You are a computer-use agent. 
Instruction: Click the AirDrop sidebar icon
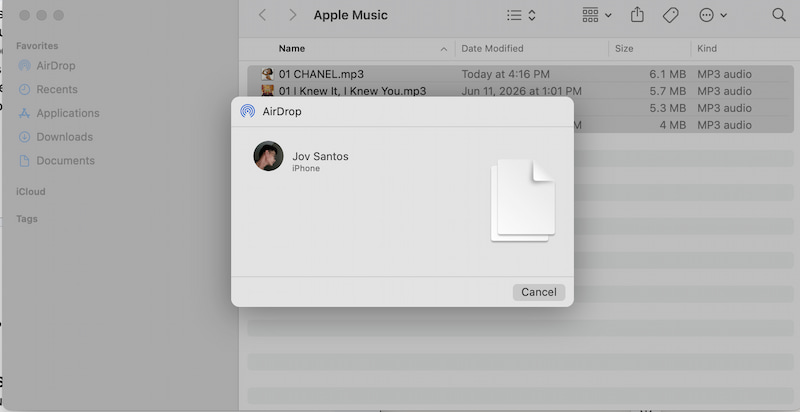(24, 66)
